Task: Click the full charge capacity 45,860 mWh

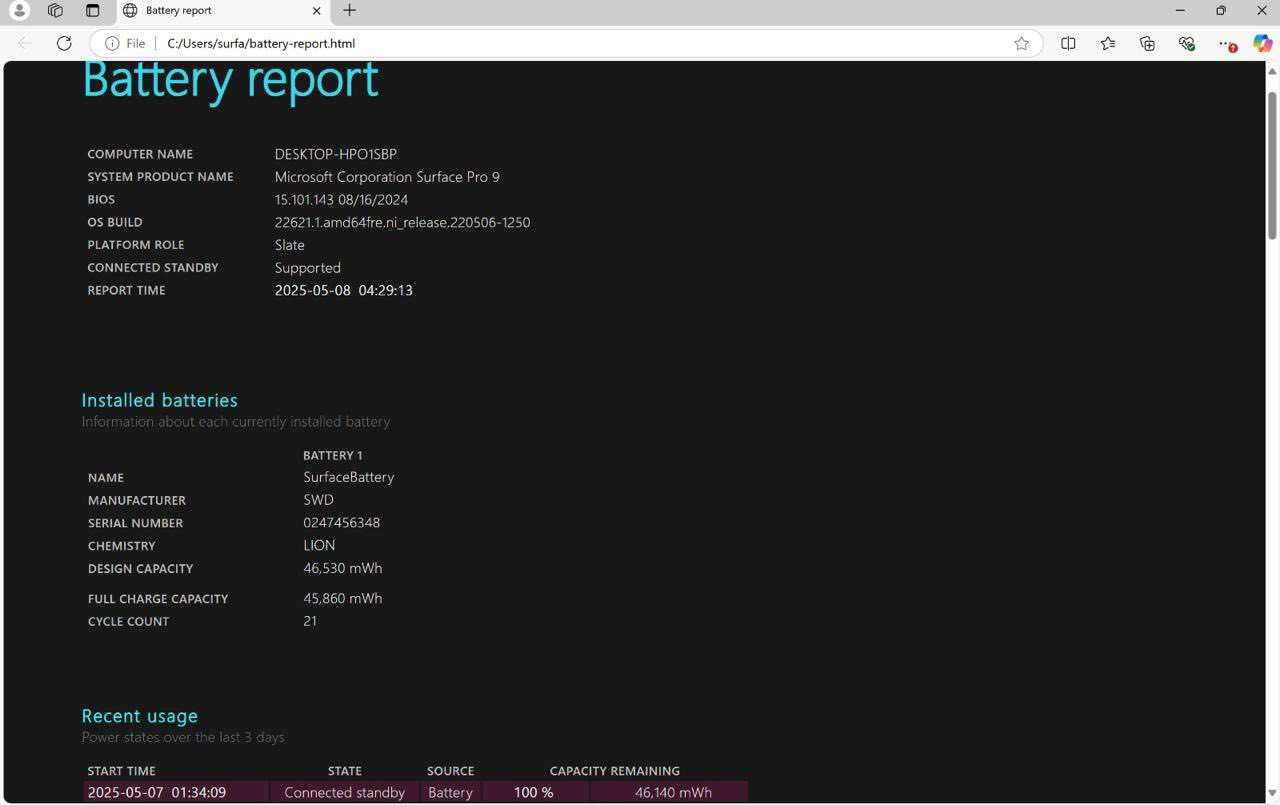Action: tap(343, 598)
